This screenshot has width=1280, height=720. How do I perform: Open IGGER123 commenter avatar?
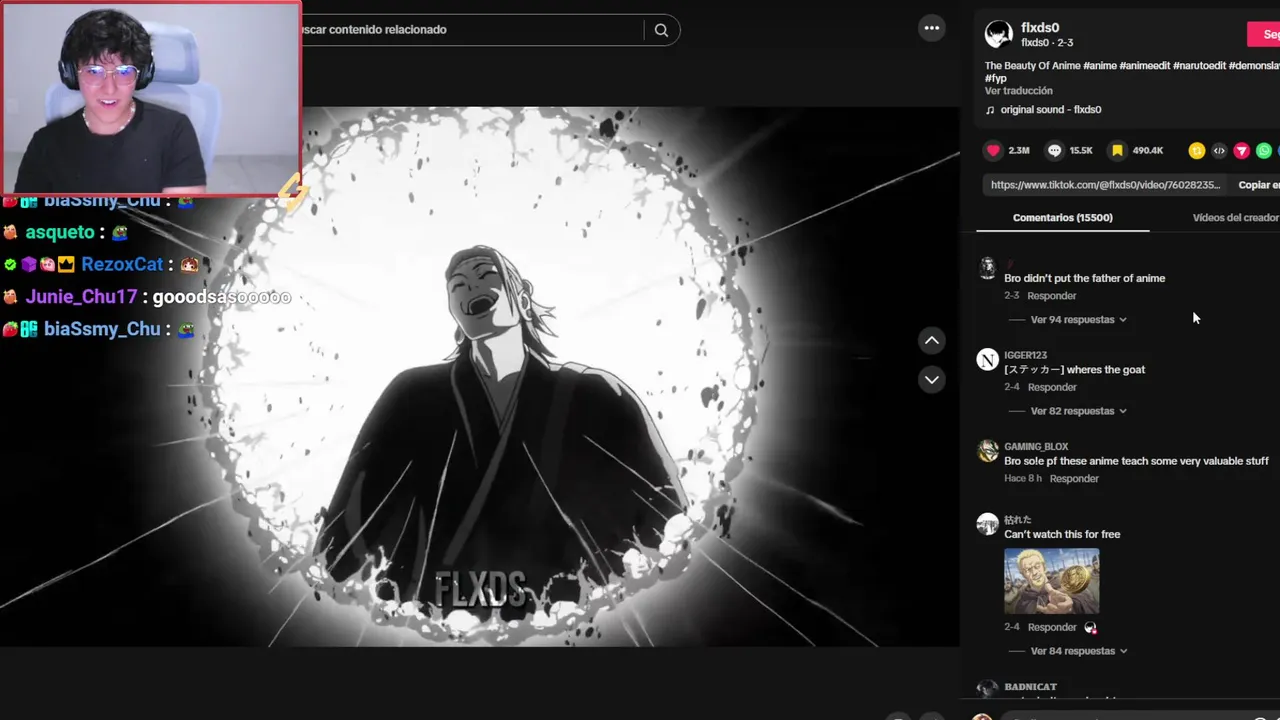(987, 360)
